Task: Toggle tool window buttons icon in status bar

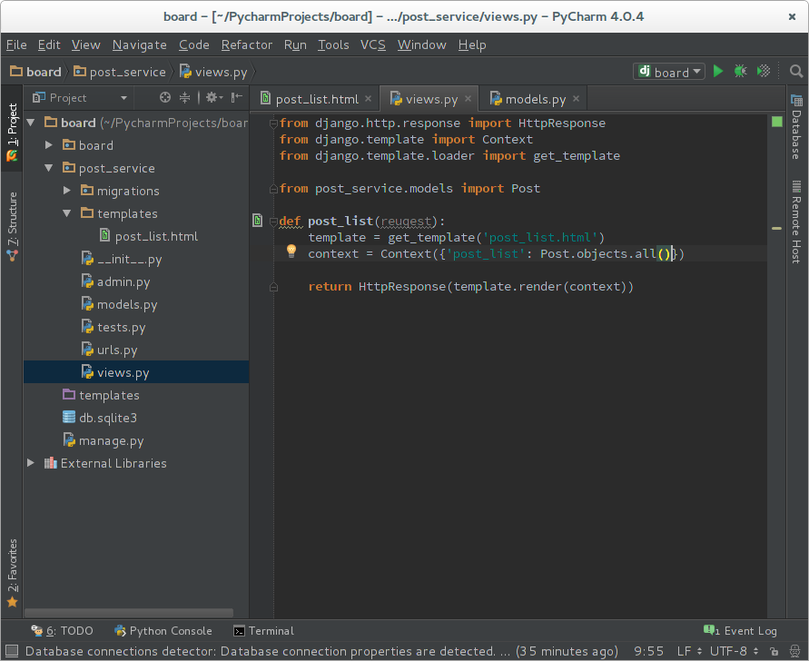Action: click(11, 651)
